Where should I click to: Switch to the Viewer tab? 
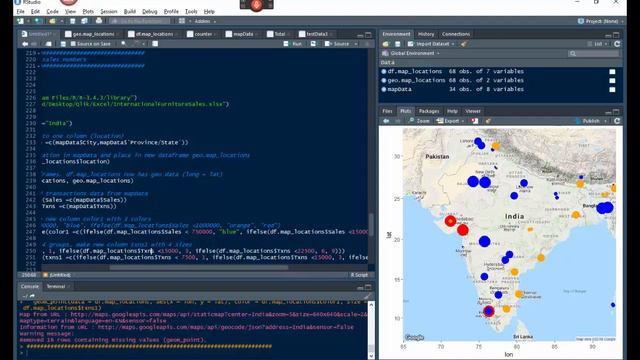(x=473, y=111)
